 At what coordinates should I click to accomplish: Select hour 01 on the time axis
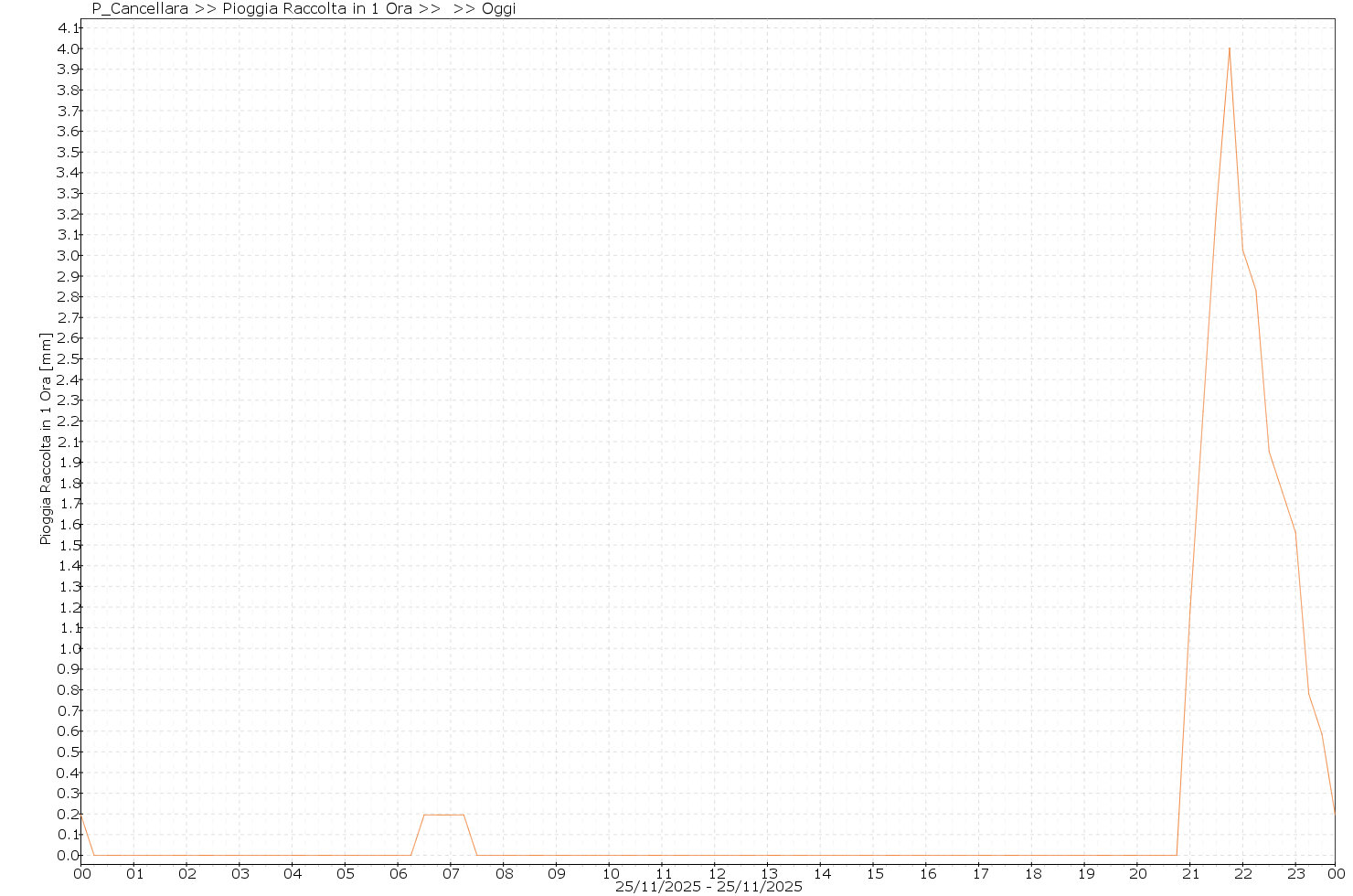pyautogui.click(x=134, y=873)
